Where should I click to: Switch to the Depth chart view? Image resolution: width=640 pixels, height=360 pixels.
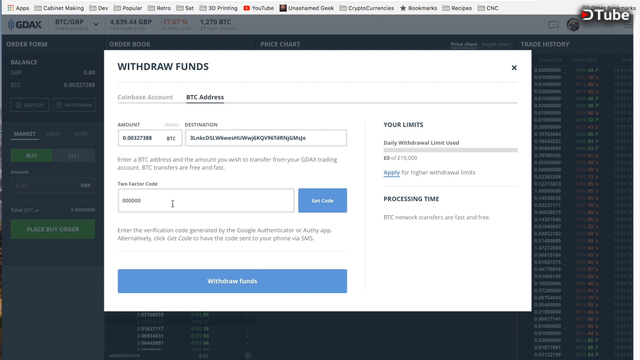tap(496, 44)
